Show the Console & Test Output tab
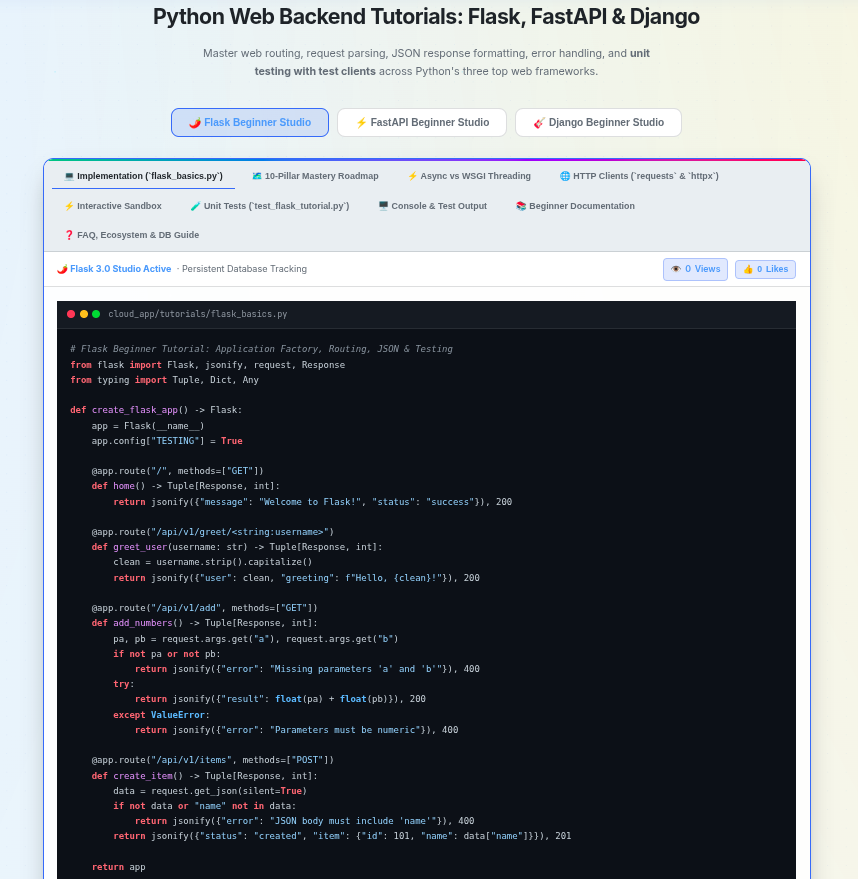The width and height of the screenshot is (858, 879). [433, 206]
